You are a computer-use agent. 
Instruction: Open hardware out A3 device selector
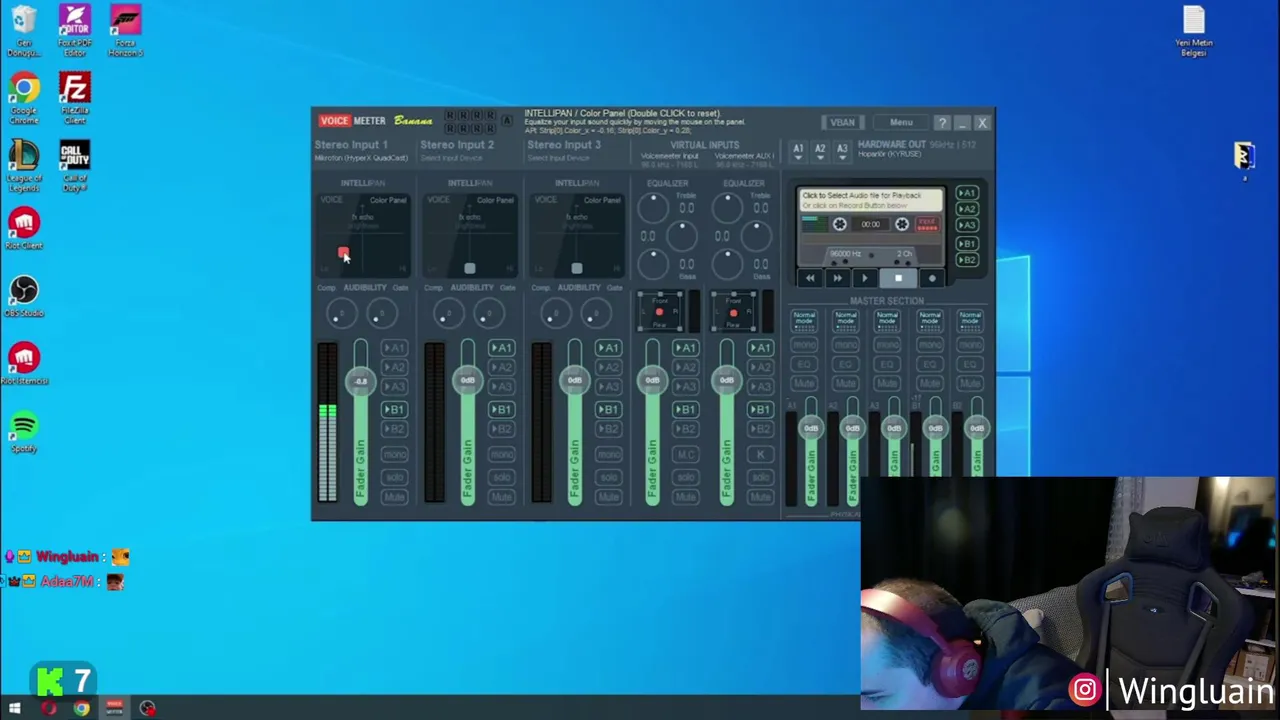tap(842, 150)
